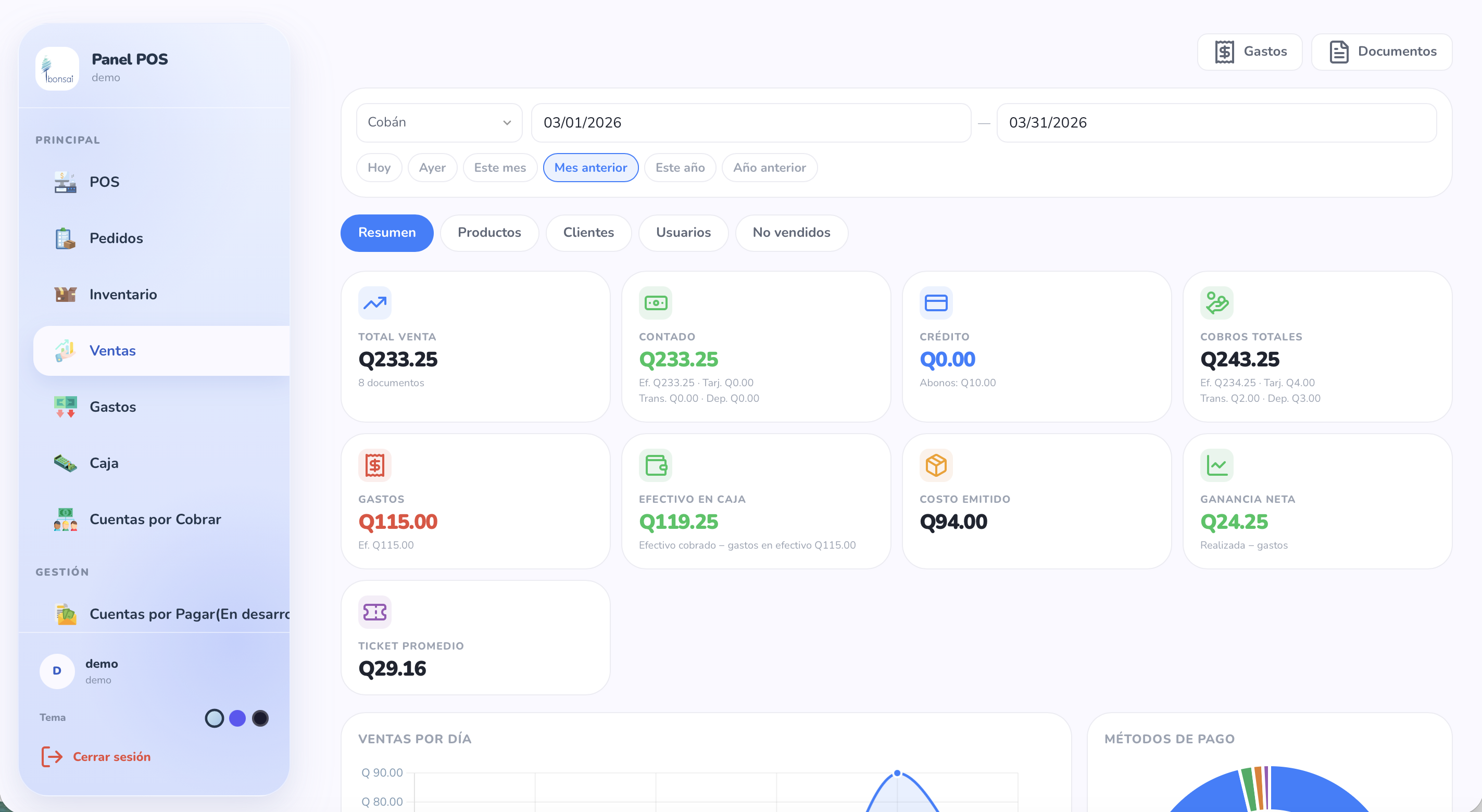Select the Mes anterior date filter
Viewport: 1482px width, 812px height.
[591, 168]
